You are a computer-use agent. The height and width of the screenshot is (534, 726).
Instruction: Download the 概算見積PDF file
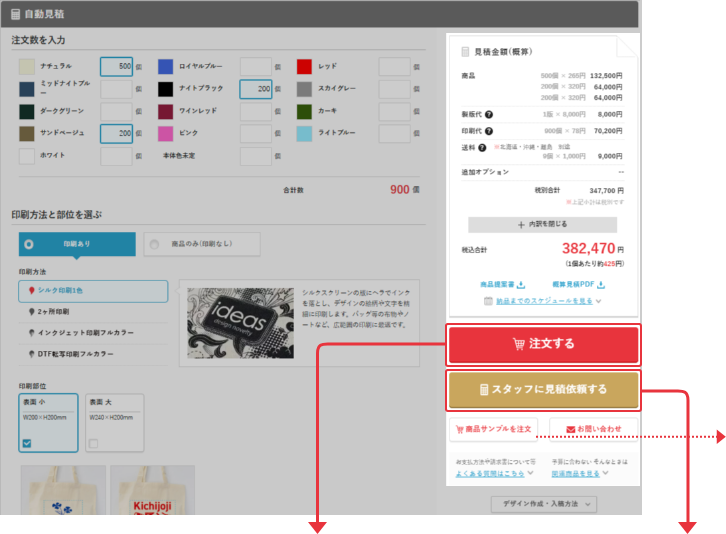(x=573, y=284)
